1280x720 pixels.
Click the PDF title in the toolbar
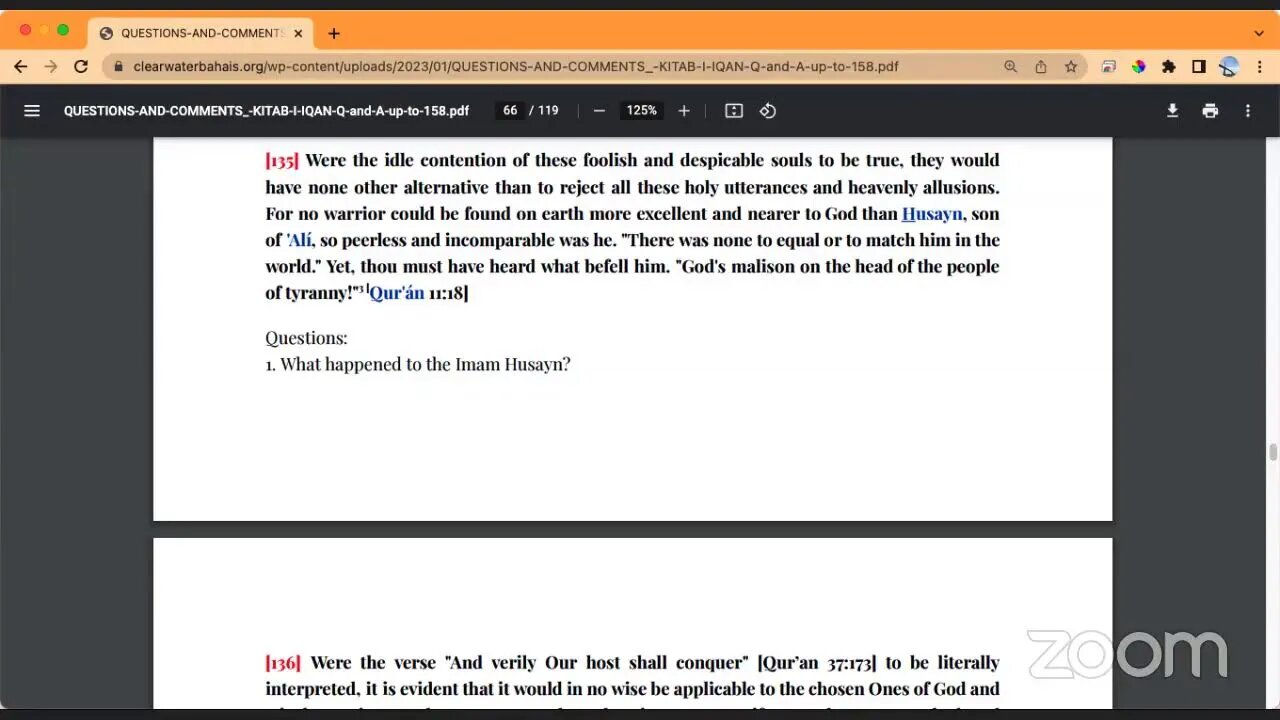266,111
